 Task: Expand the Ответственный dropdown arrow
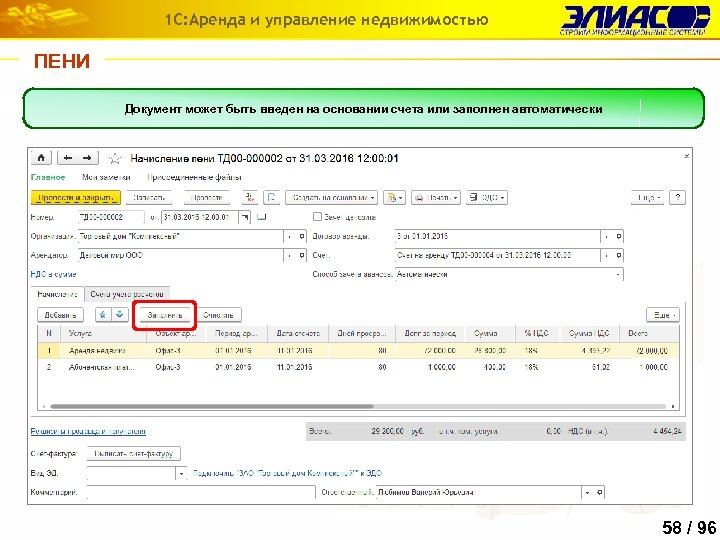587,493
